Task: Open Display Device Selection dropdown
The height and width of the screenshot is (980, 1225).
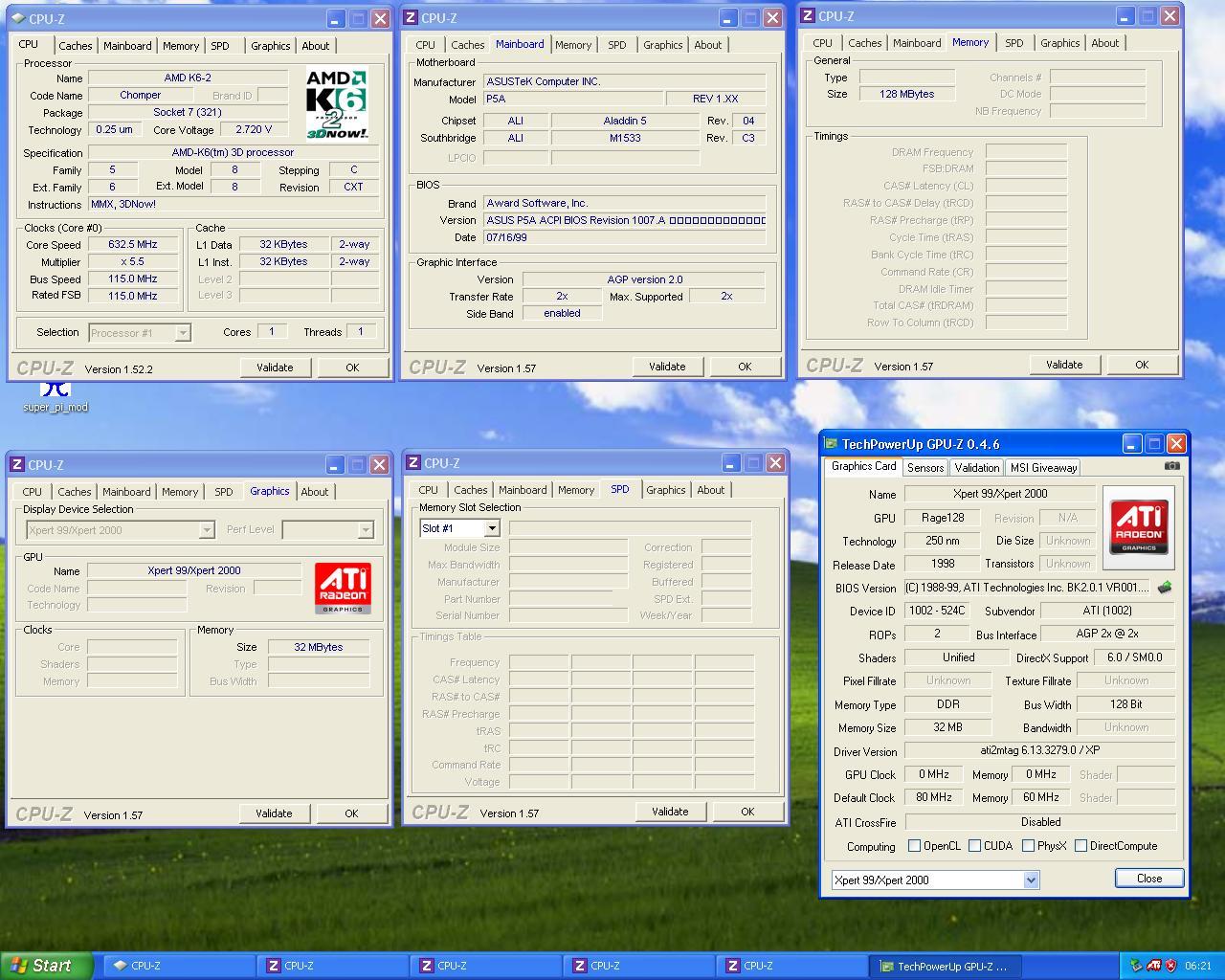Action: (206, 530)
